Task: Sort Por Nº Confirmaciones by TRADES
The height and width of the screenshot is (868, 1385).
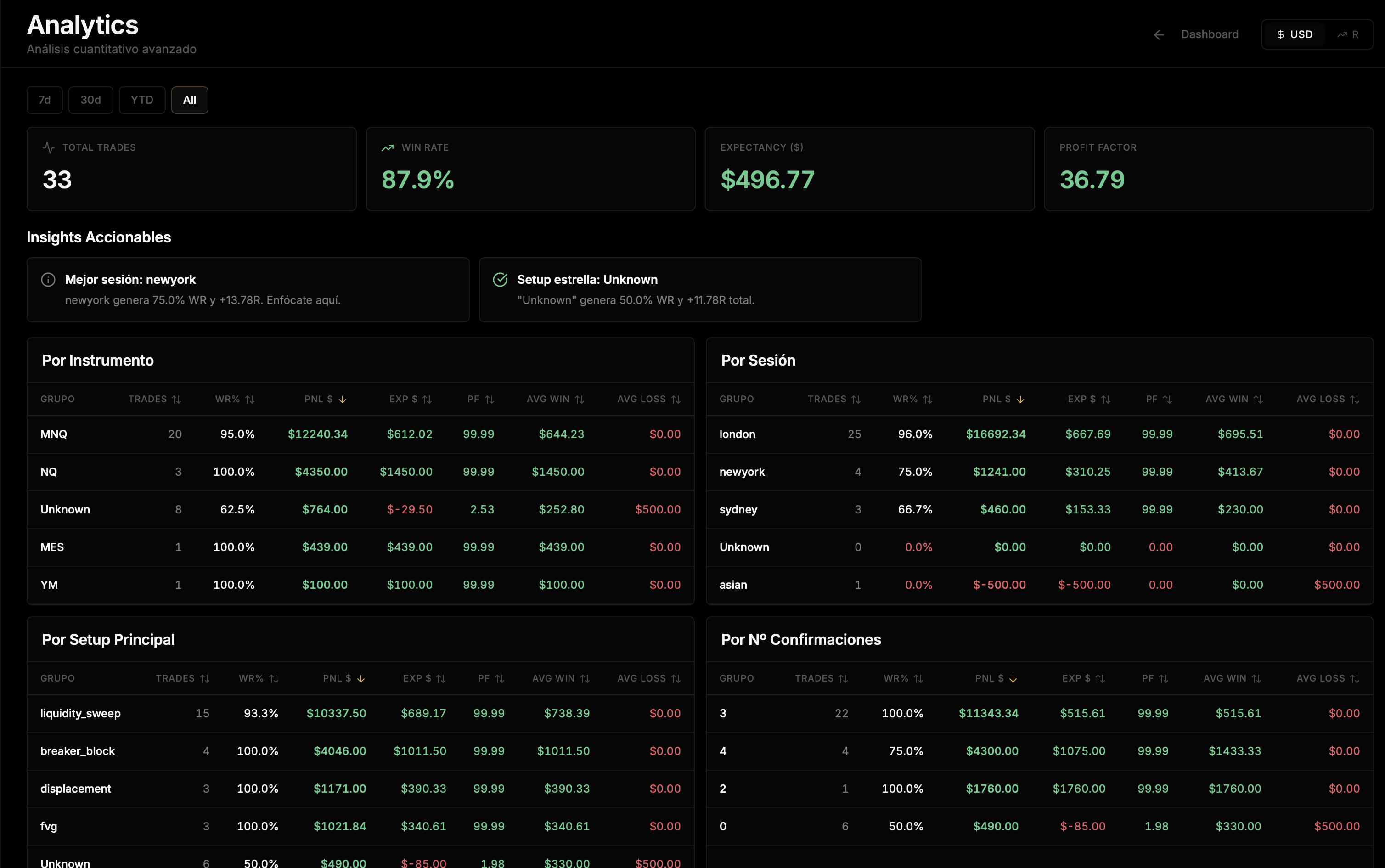Action: (822, 679)
